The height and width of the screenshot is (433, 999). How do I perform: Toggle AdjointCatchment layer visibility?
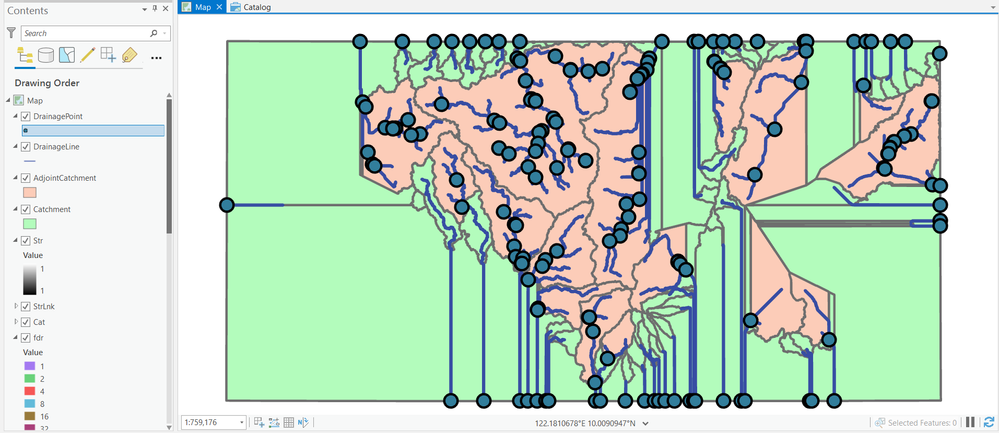point(26,178)
